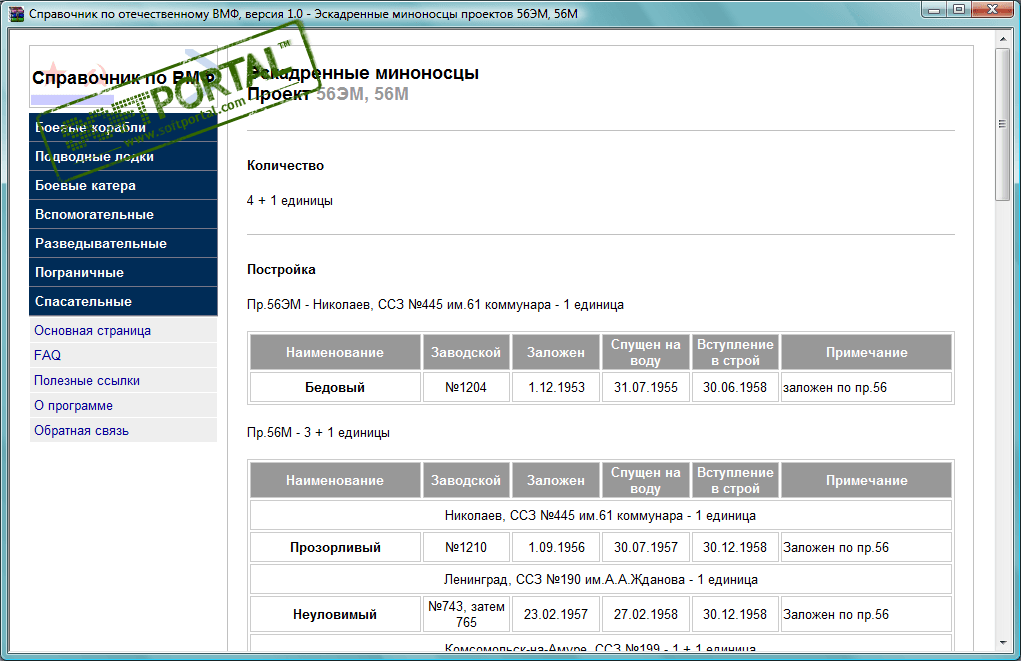Select the Вспомогательные menu item
This screenshot has width=1021, height=661.
click(x=123, y=214)
